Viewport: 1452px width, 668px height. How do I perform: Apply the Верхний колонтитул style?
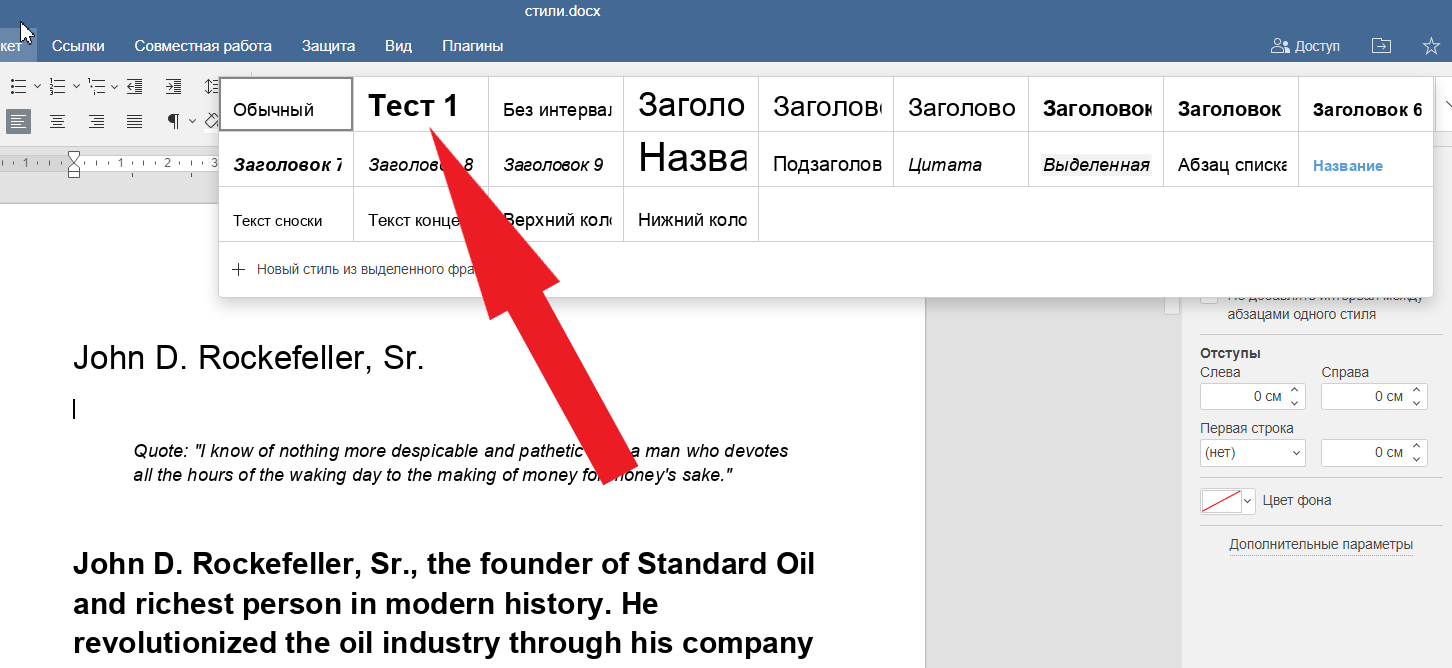556,214
